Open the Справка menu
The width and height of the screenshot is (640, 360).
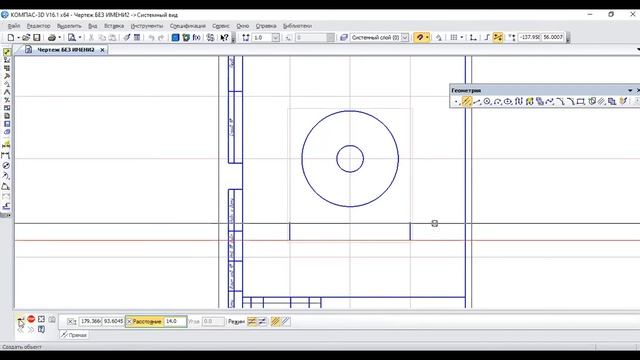coord(266,26)
